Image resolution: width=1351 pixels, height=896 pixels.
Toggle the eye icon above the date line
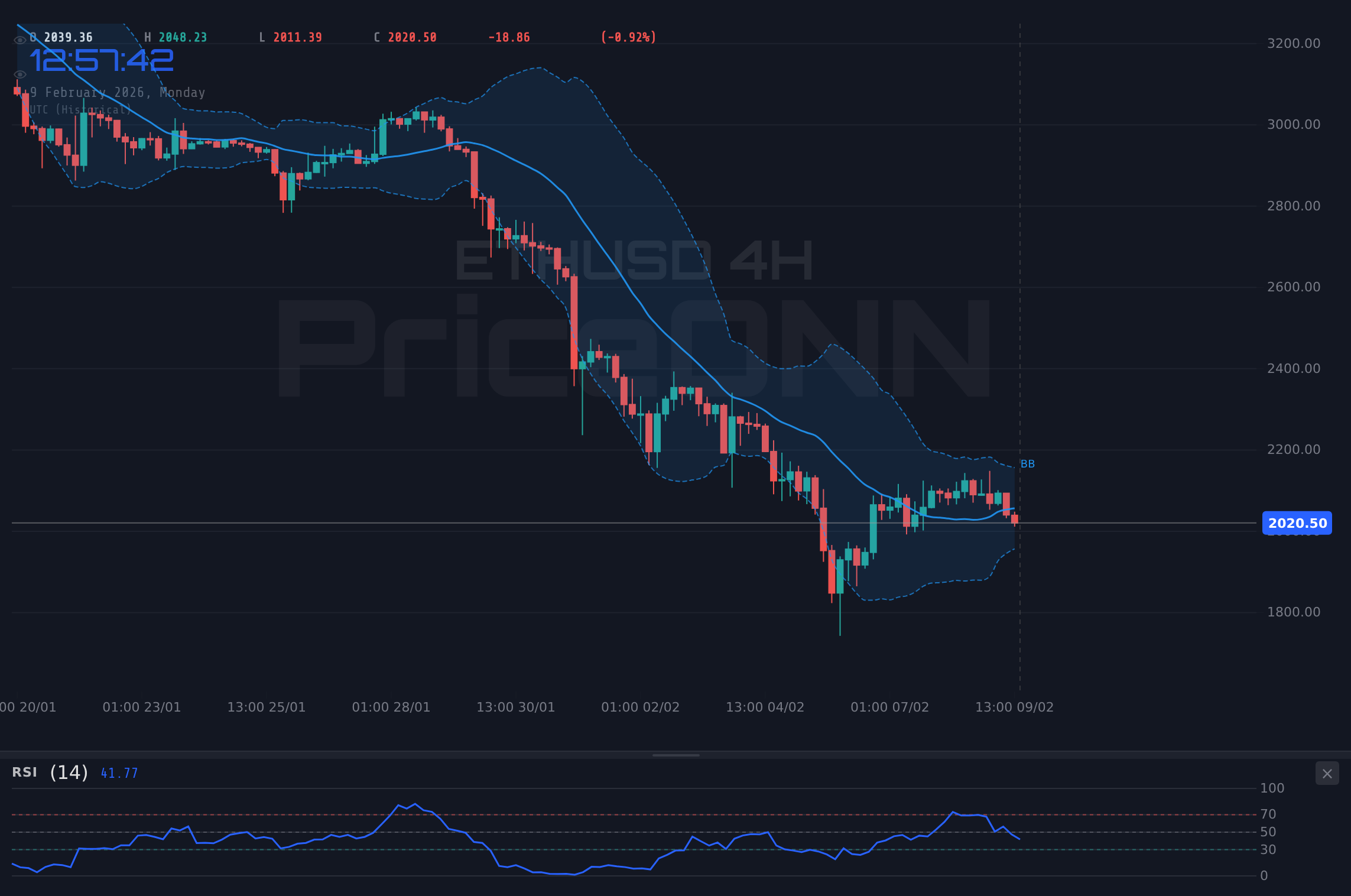(20, 74)
